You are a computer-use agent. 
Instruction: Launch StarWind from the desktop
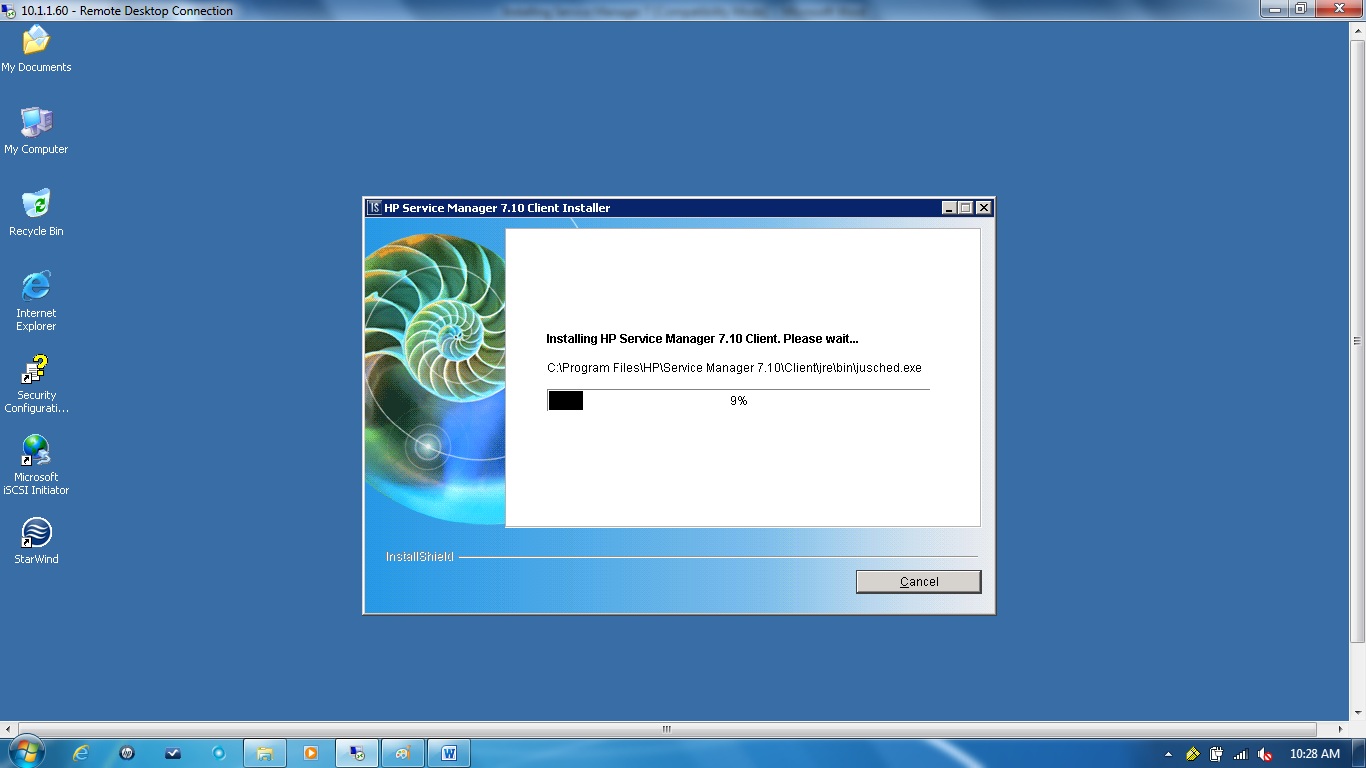[35, 530]
